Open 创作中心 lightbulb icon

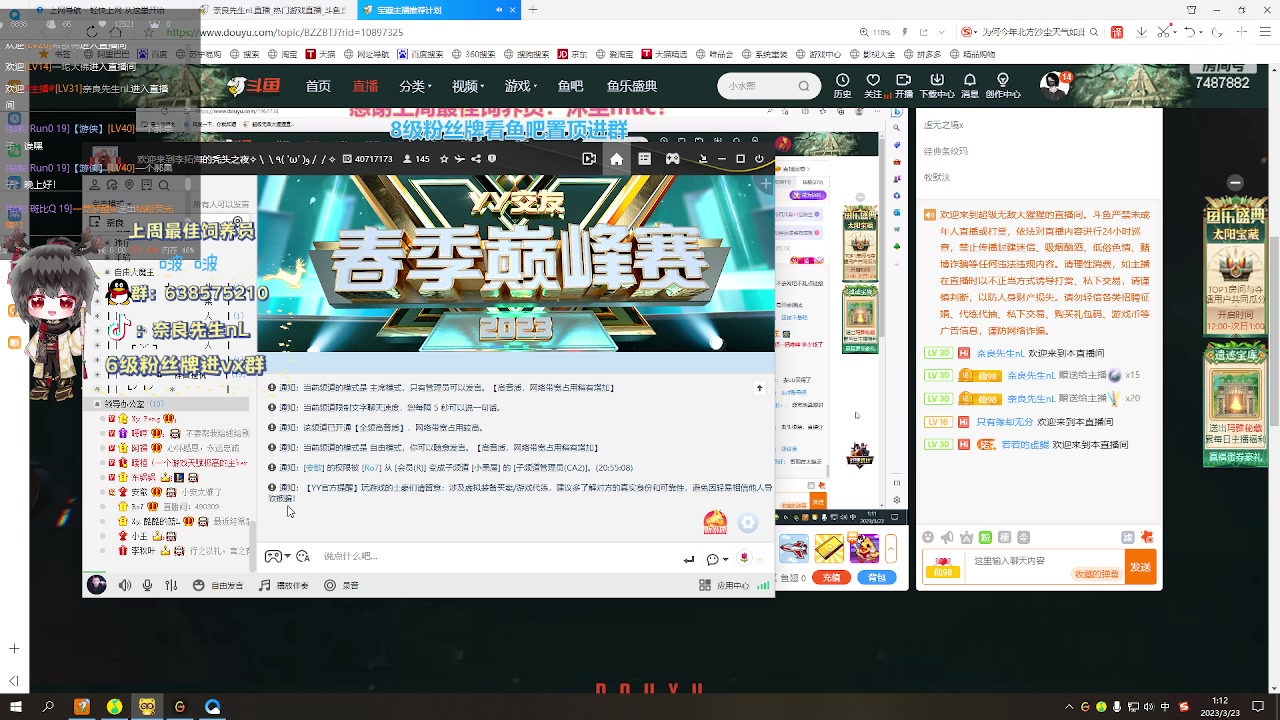coord(1003,85)
